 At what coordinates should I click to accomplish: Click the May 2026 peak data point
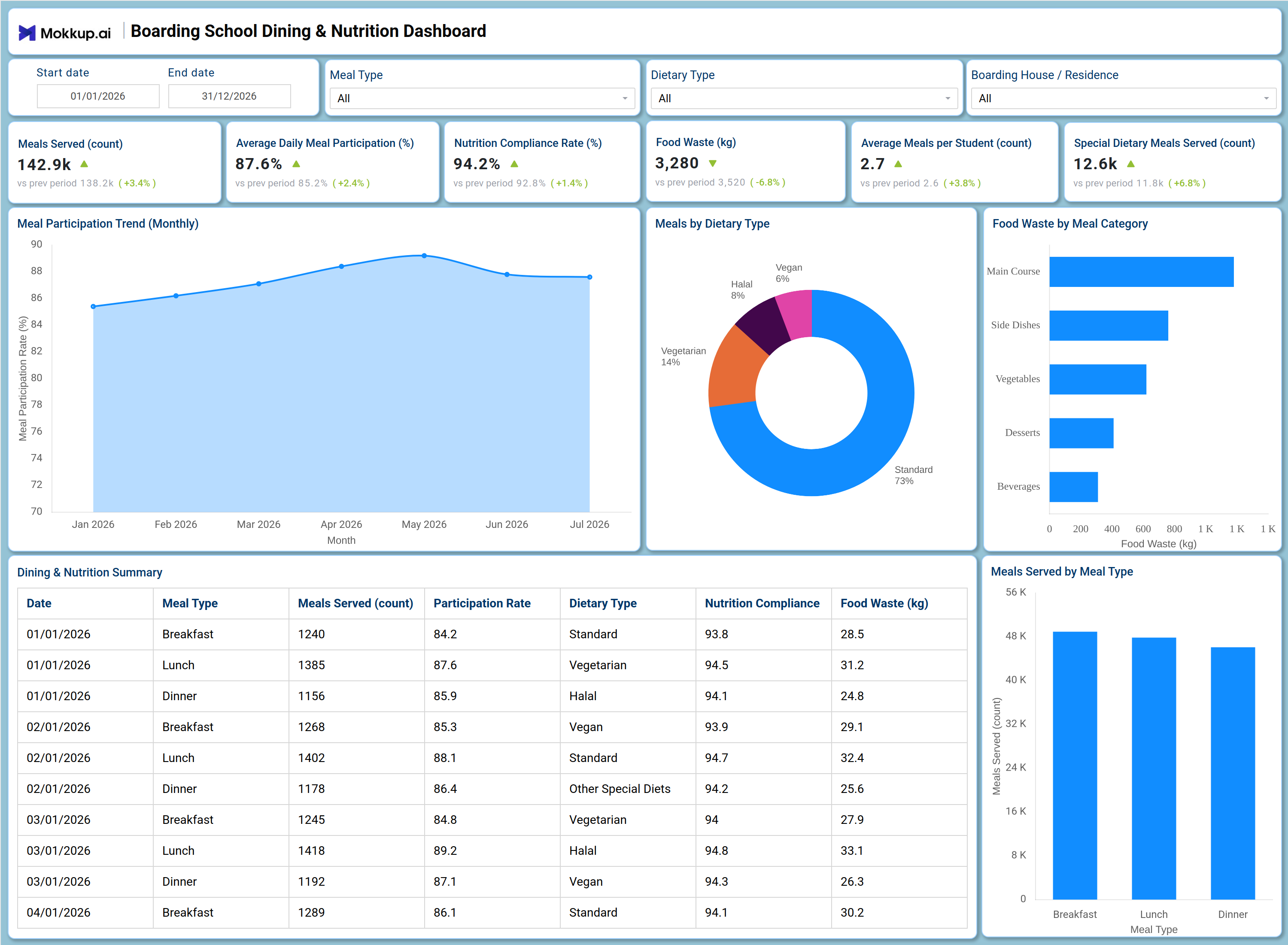coord(424,256)
